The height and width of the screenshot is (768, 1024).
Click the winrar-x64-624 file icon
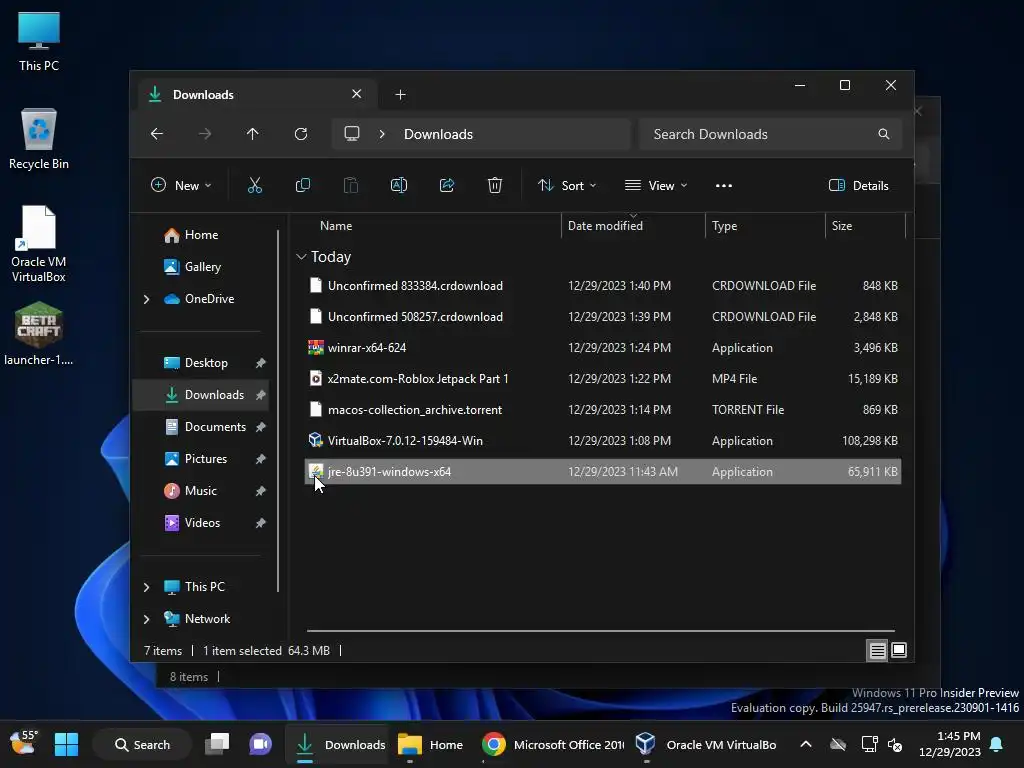point(315,347)
